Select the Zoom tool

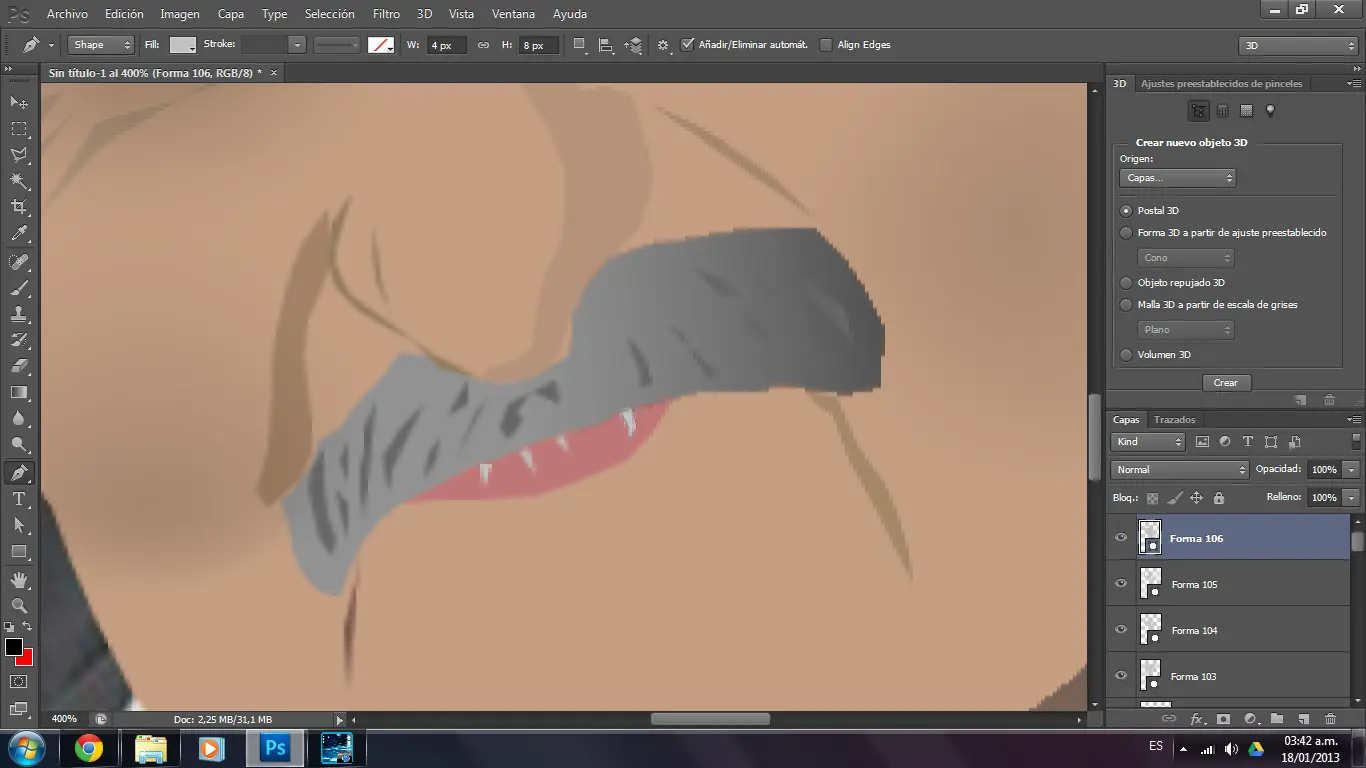[19, 605]
